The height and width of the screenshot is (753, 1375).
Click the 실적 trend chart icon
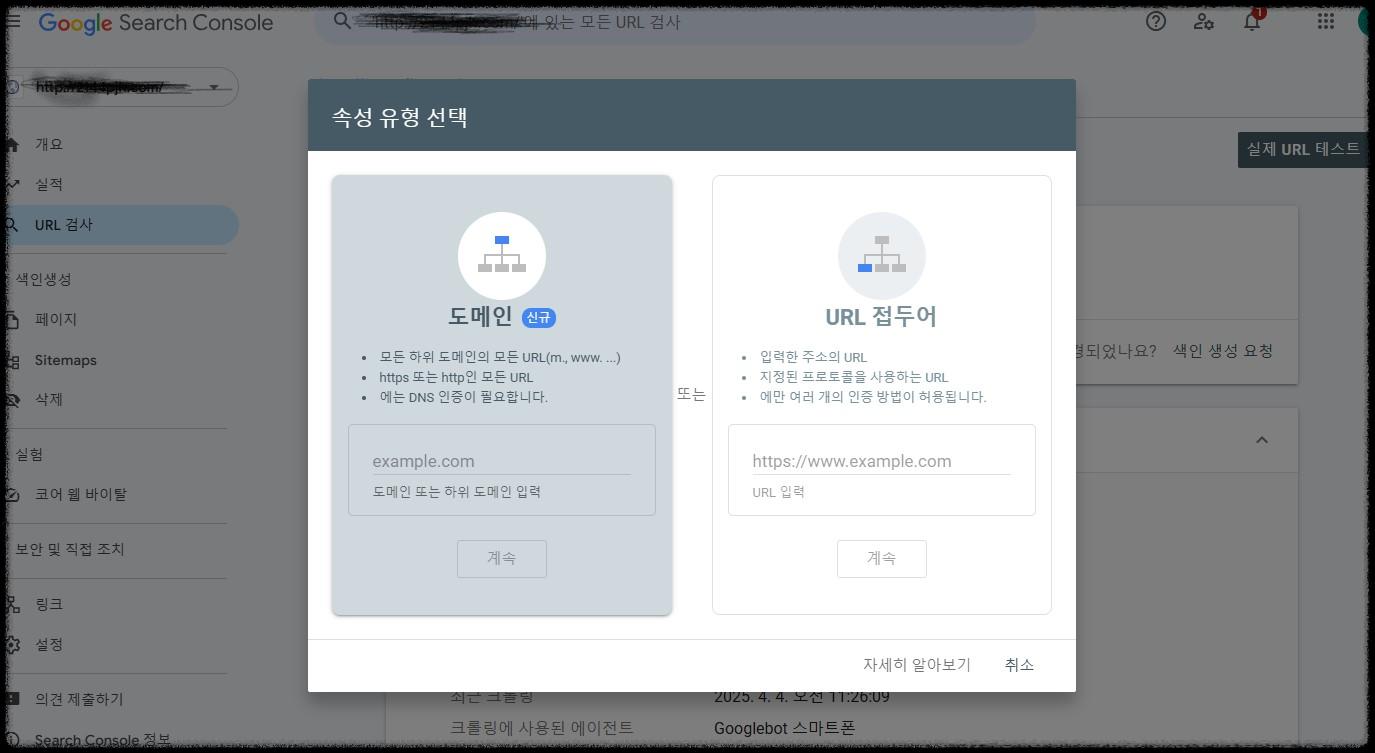click(x=11, y=185)
